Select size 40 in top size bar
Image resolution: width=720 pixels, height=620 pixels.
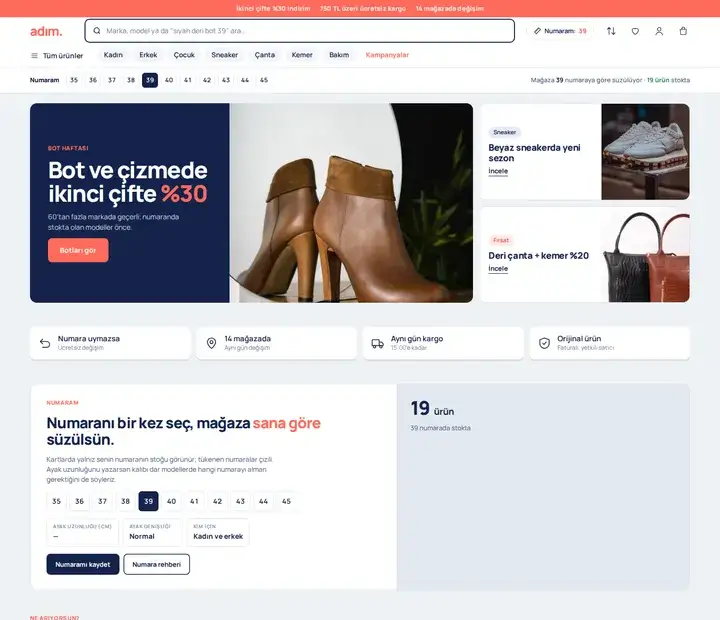169,80
